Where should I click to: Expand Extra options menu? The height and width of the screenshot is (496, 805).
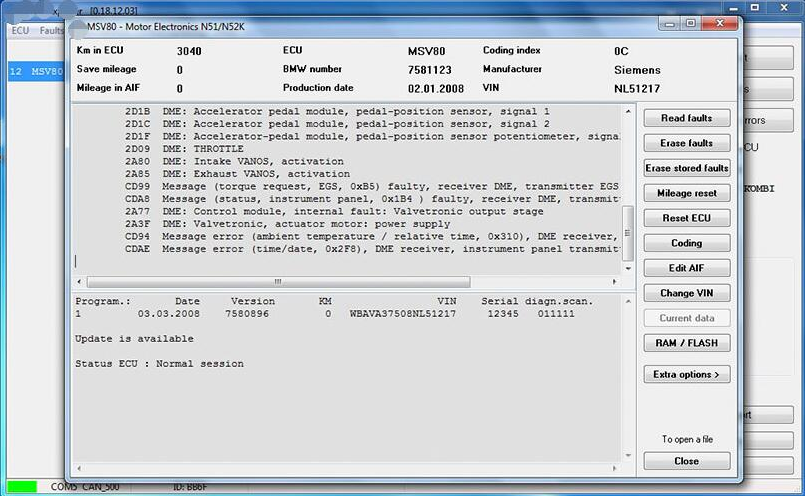point(686,374)
